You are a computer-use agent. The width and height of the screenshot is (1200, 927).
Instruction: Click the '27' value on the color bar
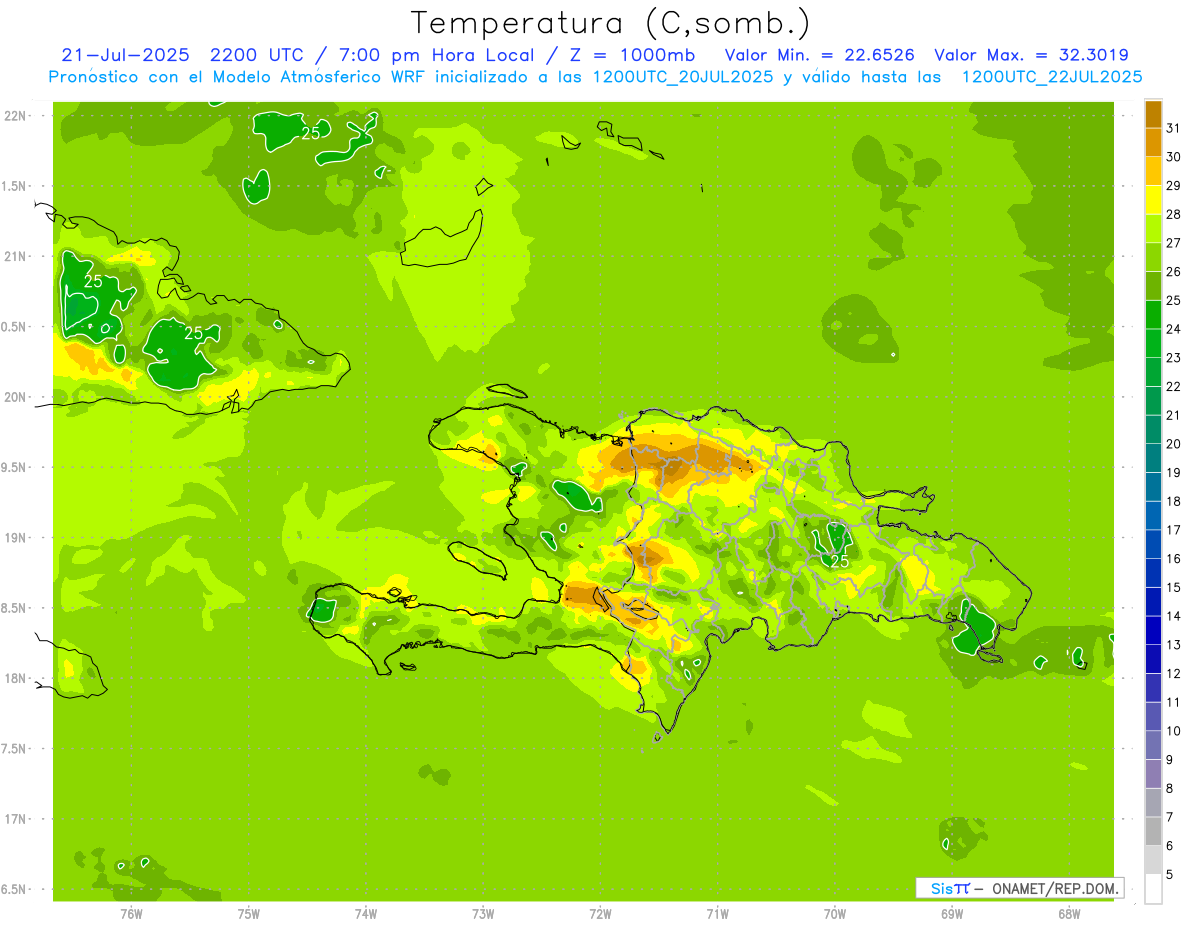pyautogui.click(x=1173, y=243)
